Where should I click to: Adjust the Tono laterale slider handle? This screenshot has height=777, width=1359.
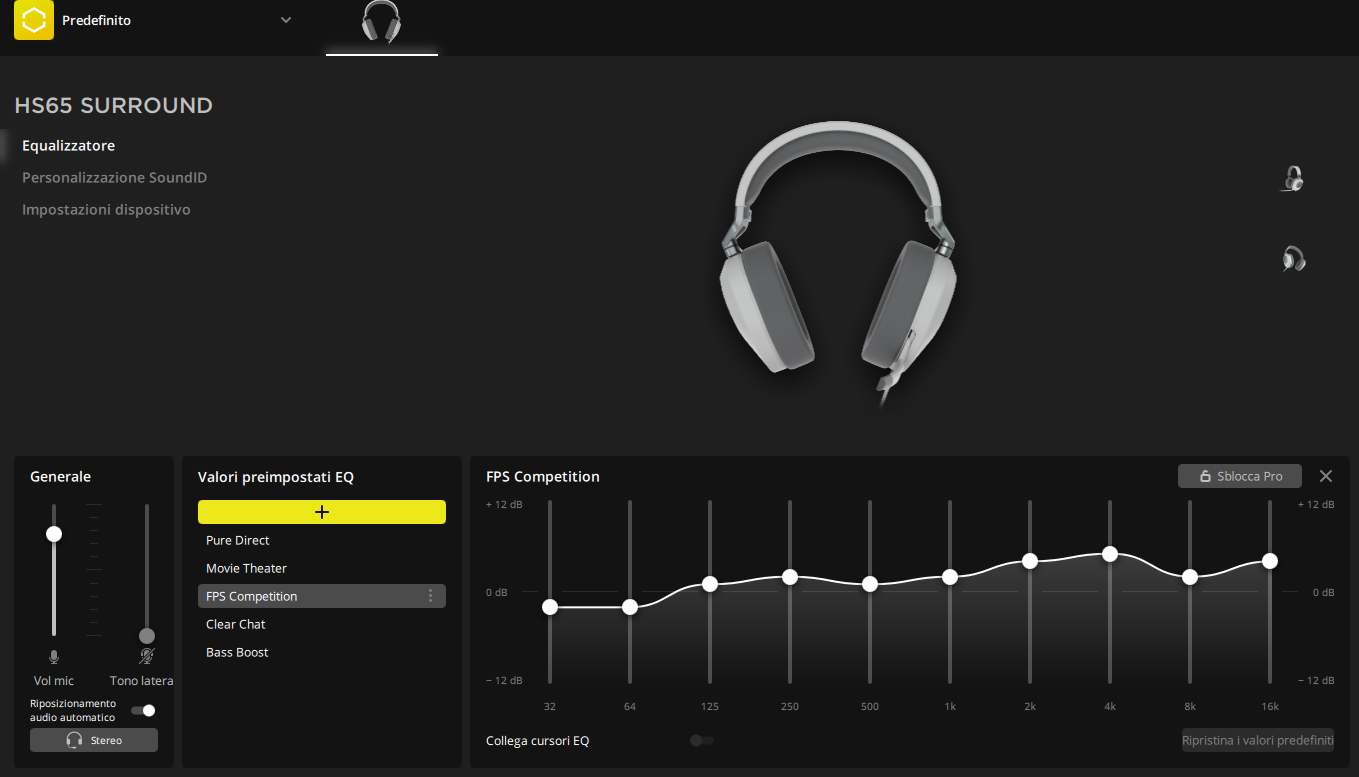[147, 636]
